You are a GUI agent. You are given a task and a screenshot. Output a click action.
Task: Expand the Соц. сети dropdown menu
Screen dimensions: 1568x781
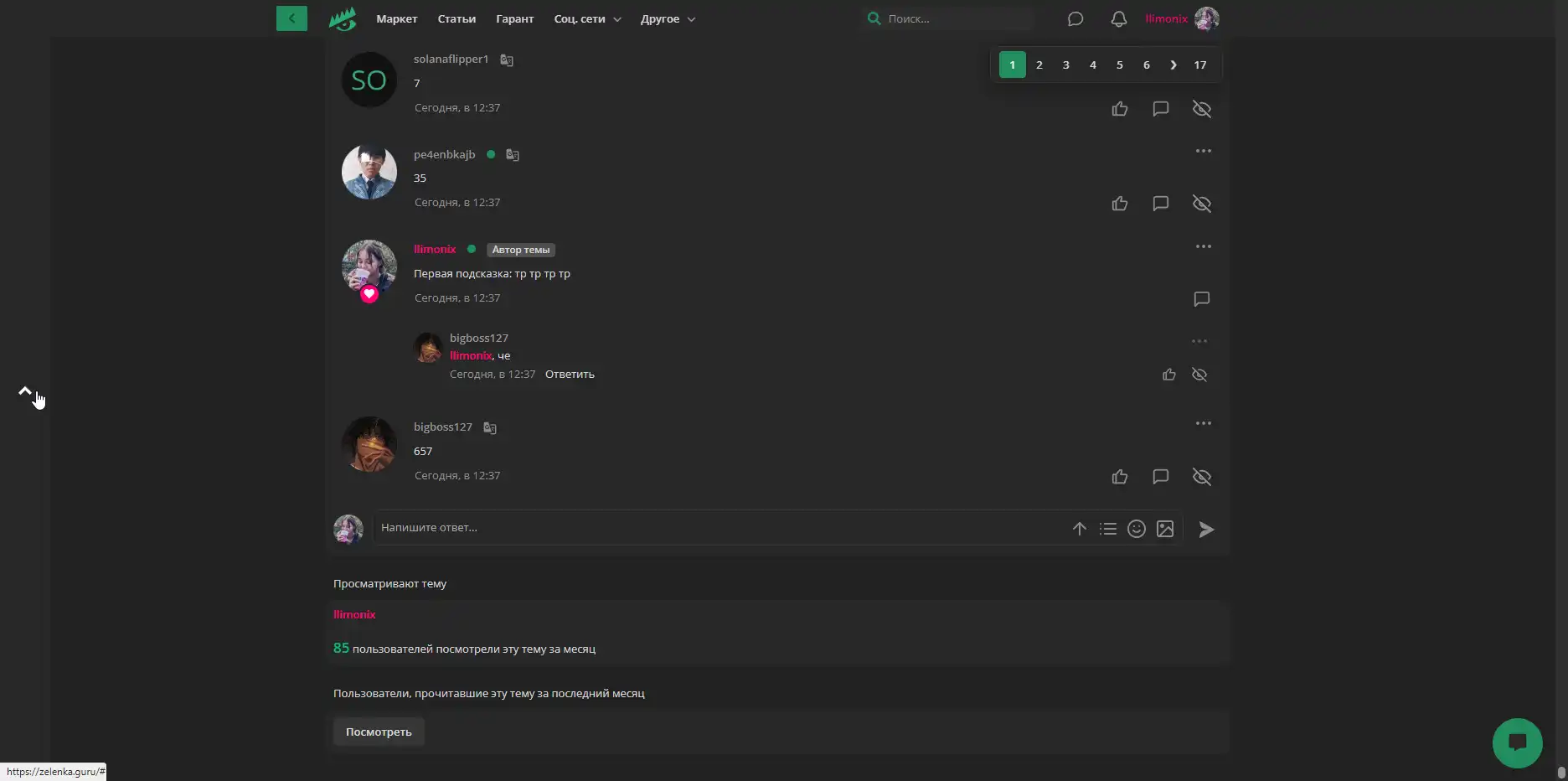[587, 18]
